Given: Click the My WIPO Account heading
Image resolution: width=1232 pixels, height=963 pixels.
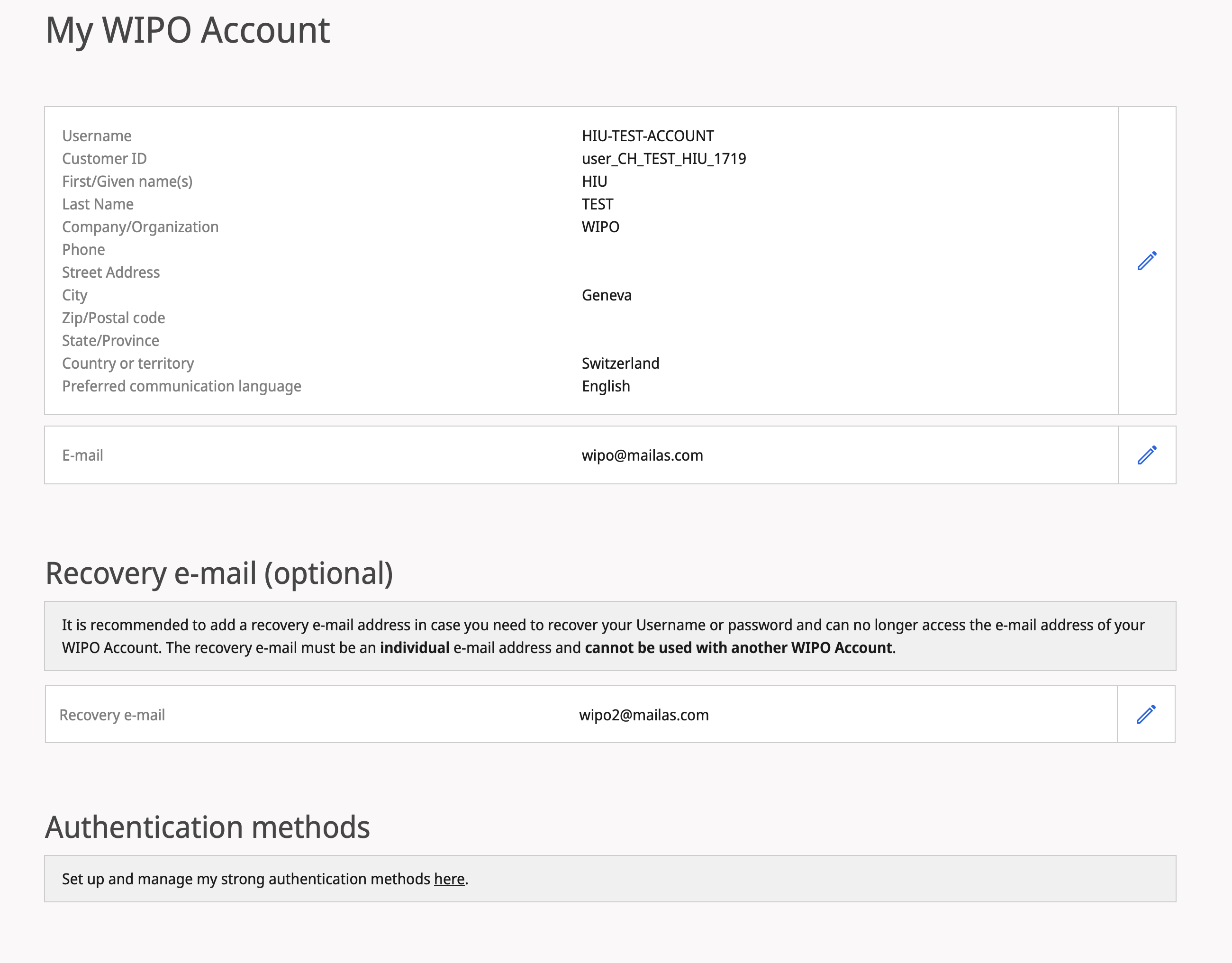Looking at the screenshot, I should click(x=187, y=30).
